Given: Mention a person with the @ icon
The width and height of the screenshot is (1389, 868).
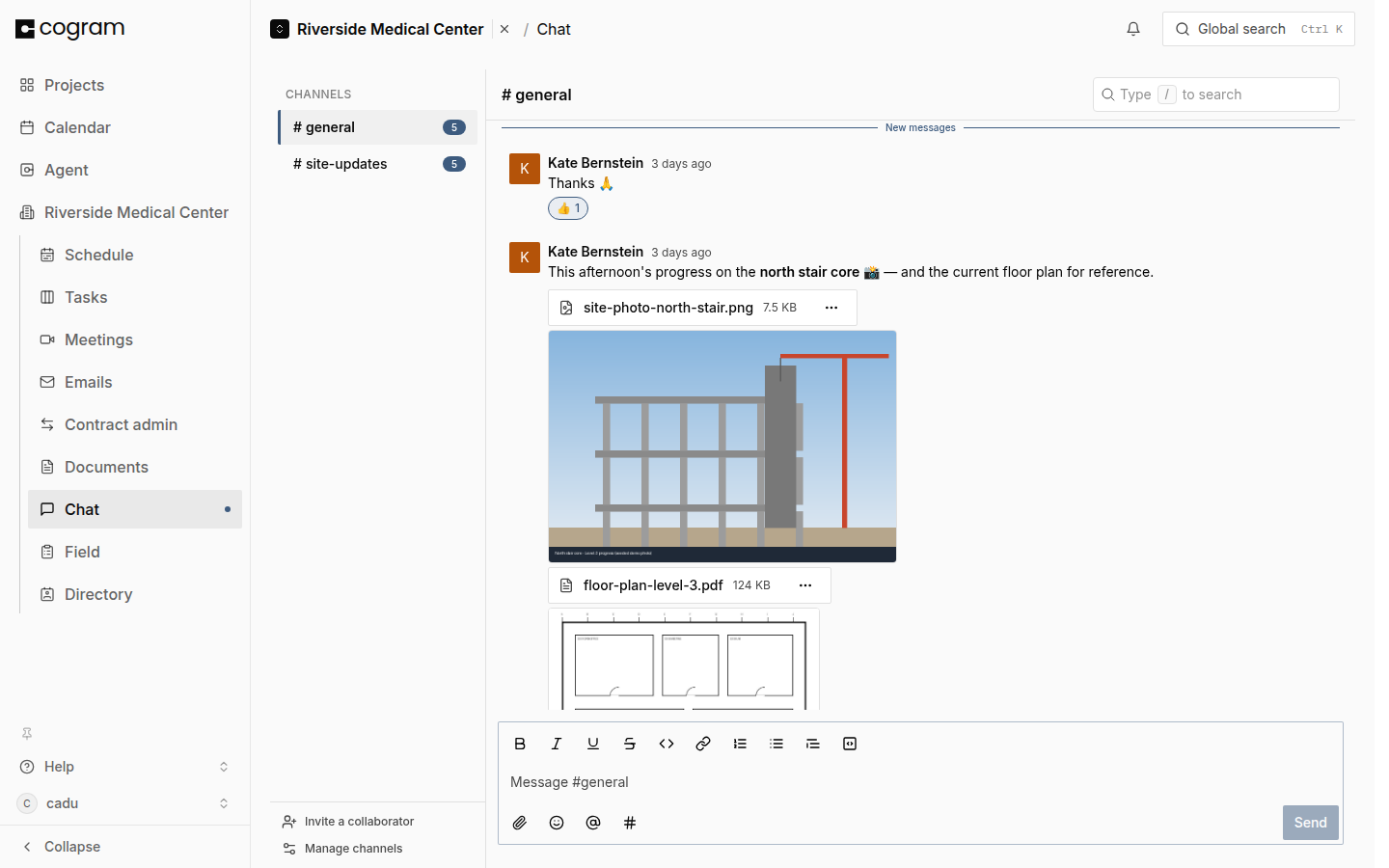Looking at the screenshot, I should point(593,823).
